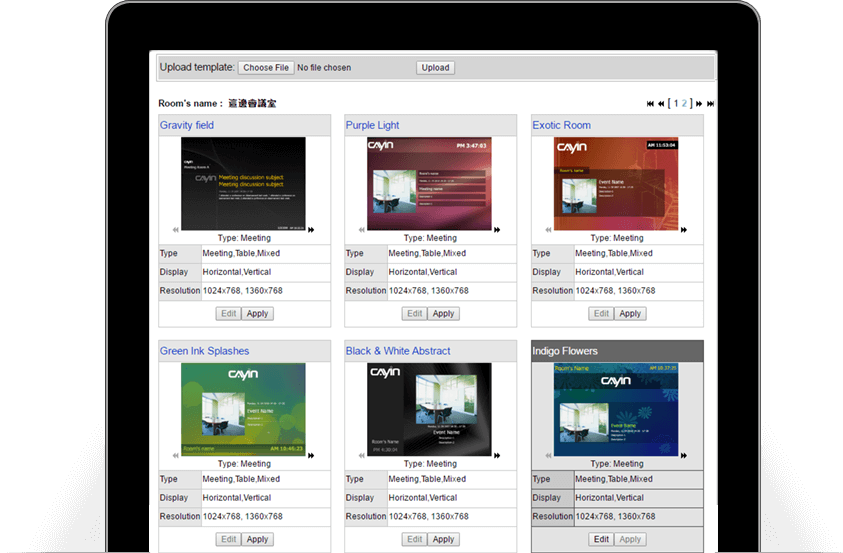Apply the Gravity field template

(258, 314)
